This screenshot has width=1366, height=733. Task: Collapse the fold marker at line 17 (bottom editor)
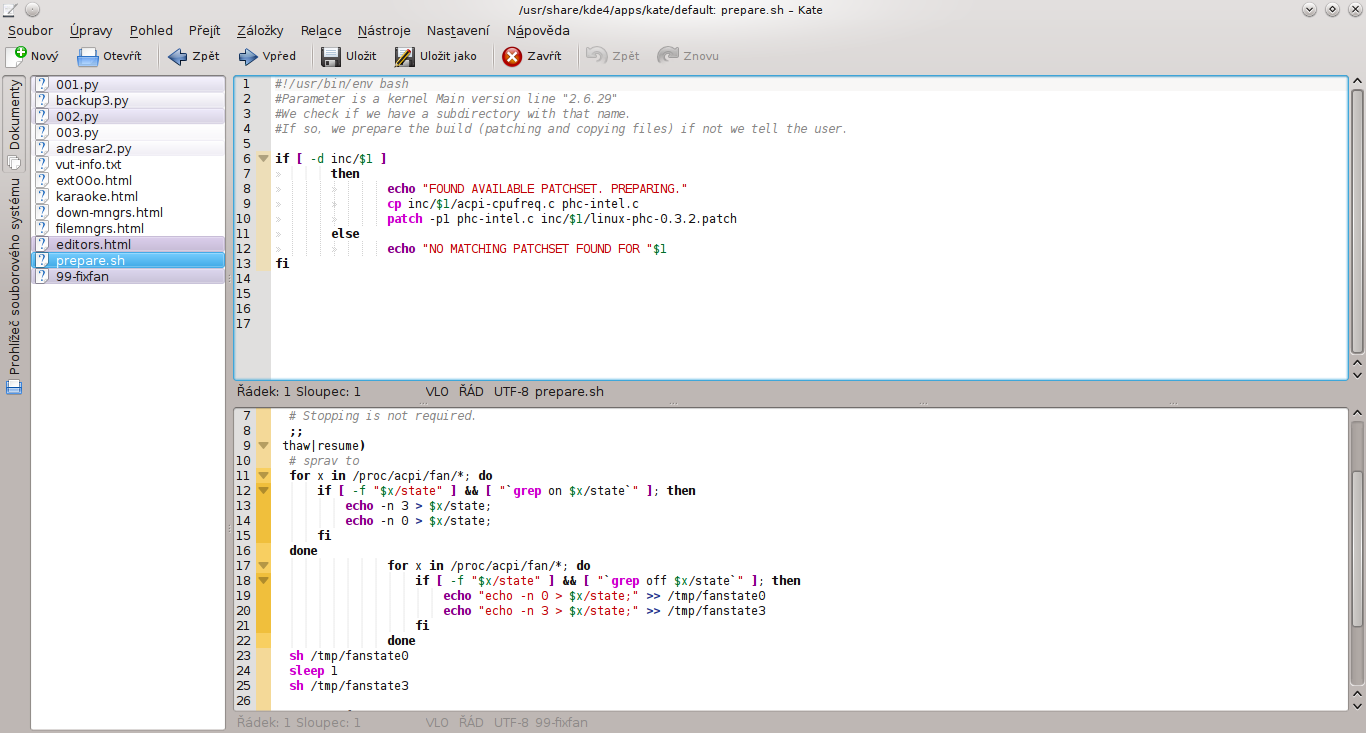pyautogui.click(x=263, y=566)
